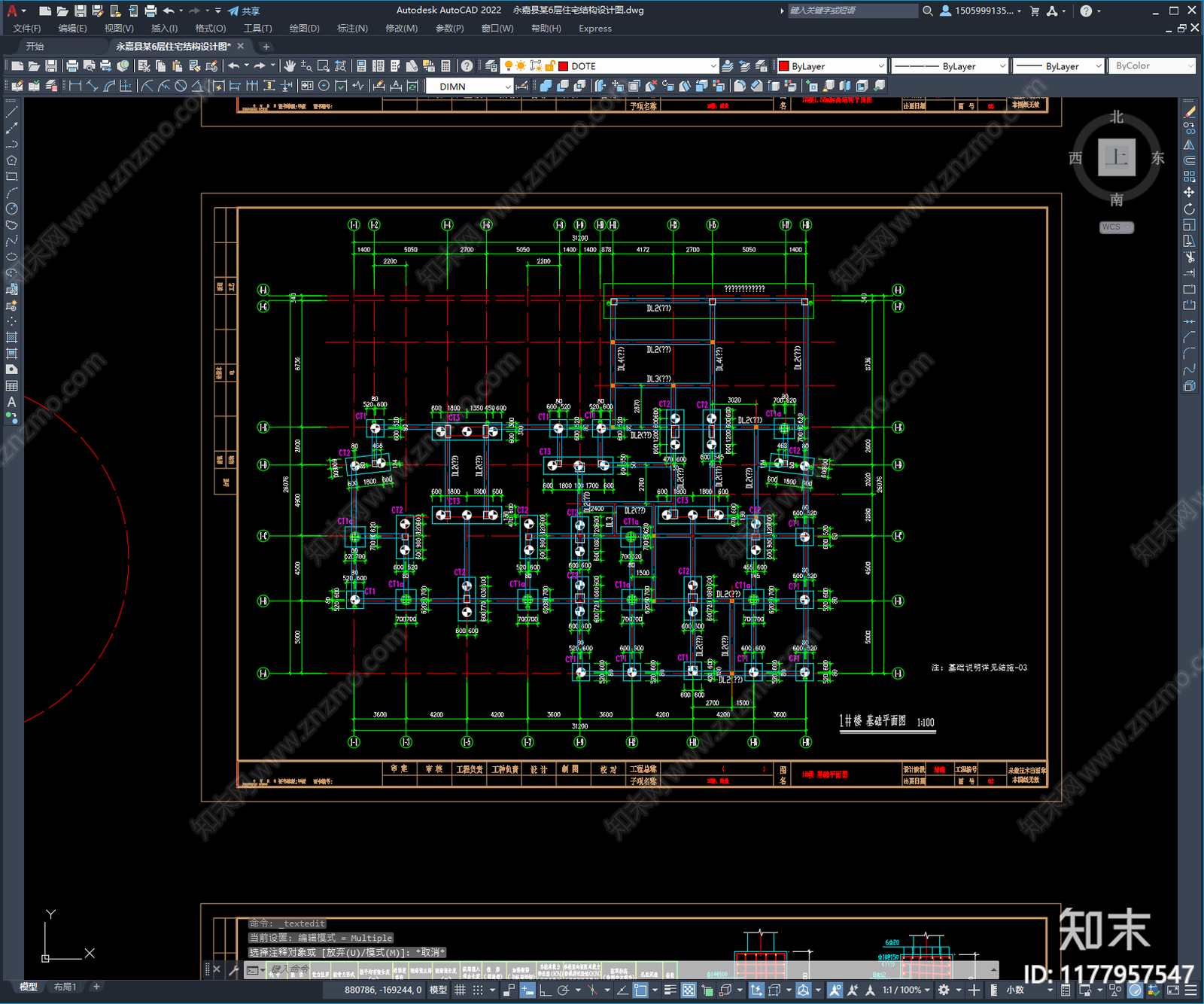The width and height of the screenshot is (1204, 1004).
Task: Select the Multiline Text A tool
Action: [x=11, y=402]
